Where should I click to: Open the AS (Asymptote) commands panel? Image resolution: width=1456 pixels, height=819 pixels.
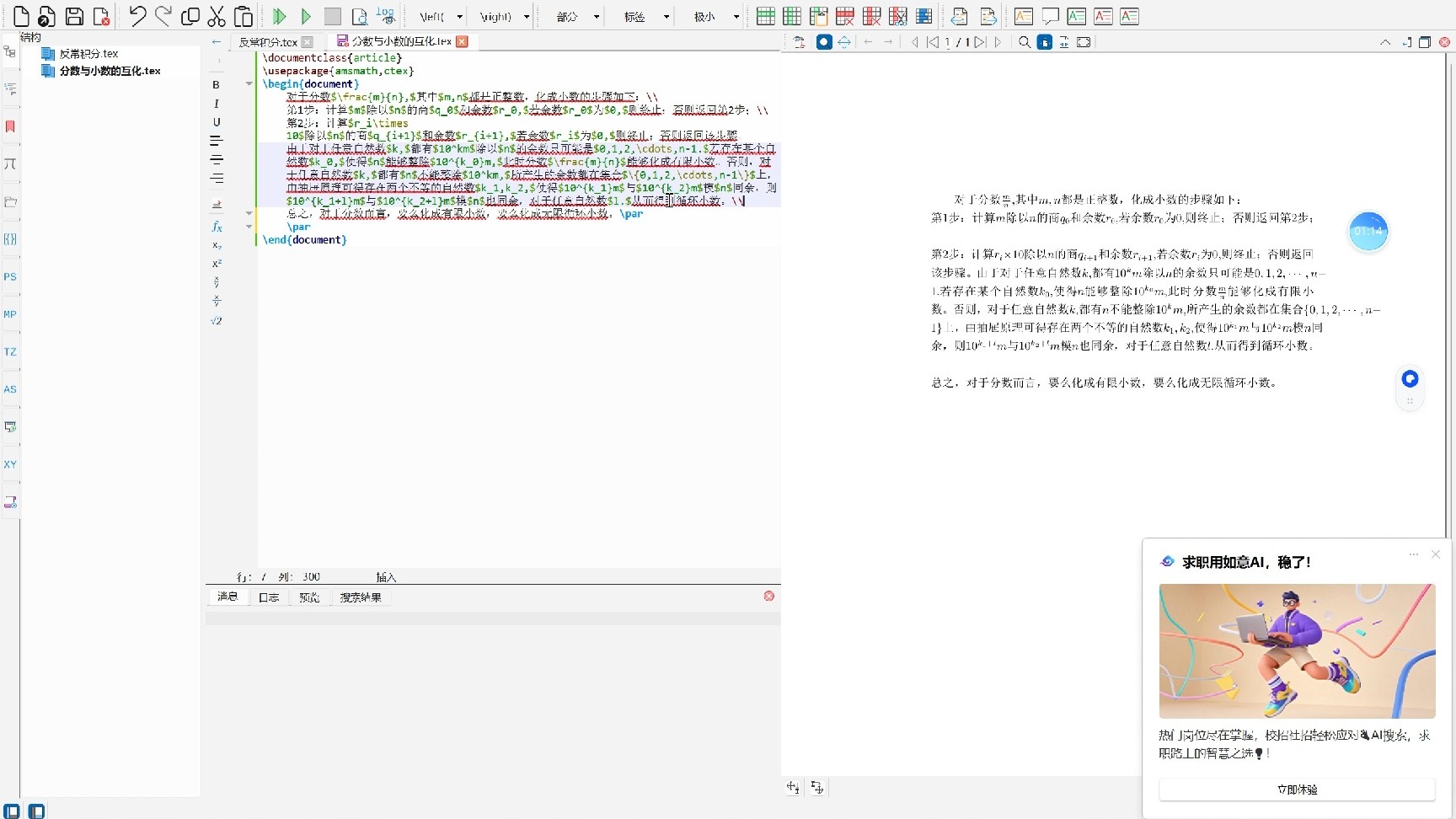10,389
